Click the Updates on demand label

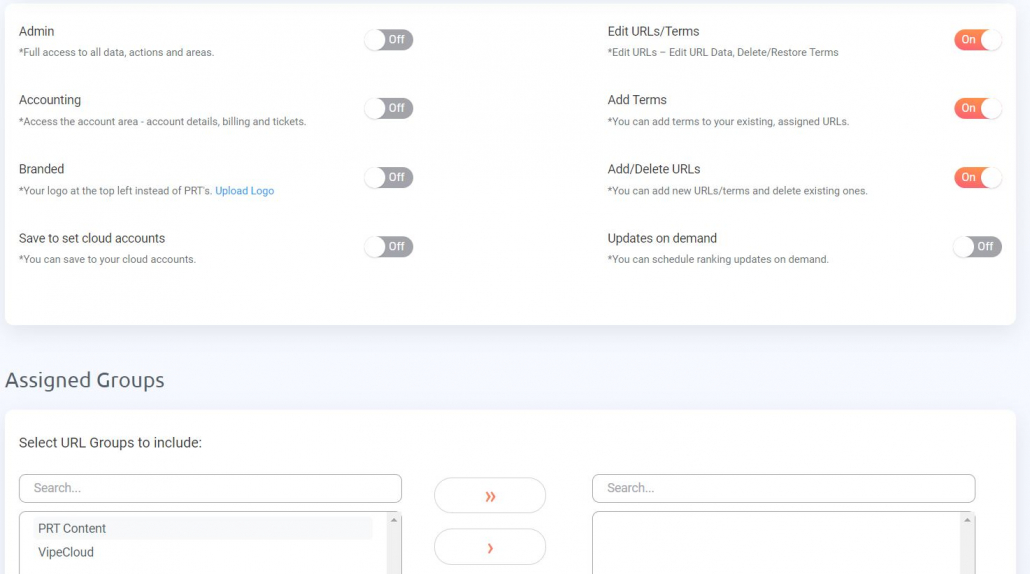click(662, 238)
